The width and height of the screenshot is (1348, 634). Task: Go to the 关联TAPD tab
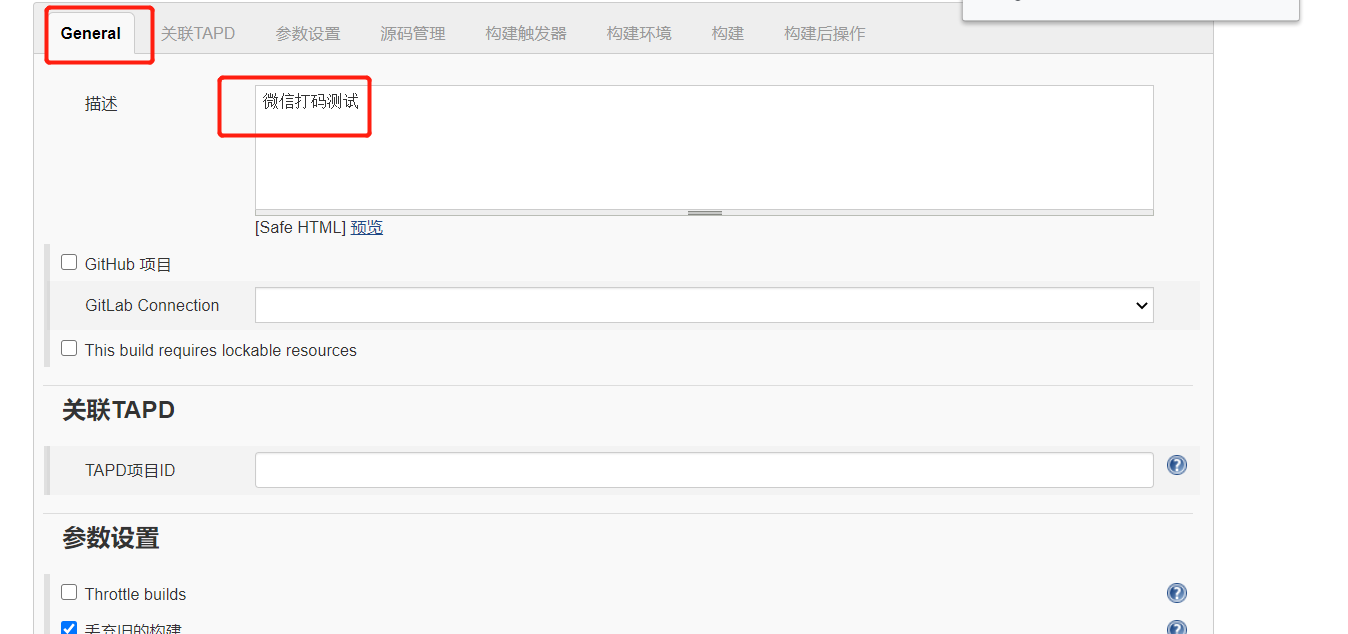(x=198, y=33)
